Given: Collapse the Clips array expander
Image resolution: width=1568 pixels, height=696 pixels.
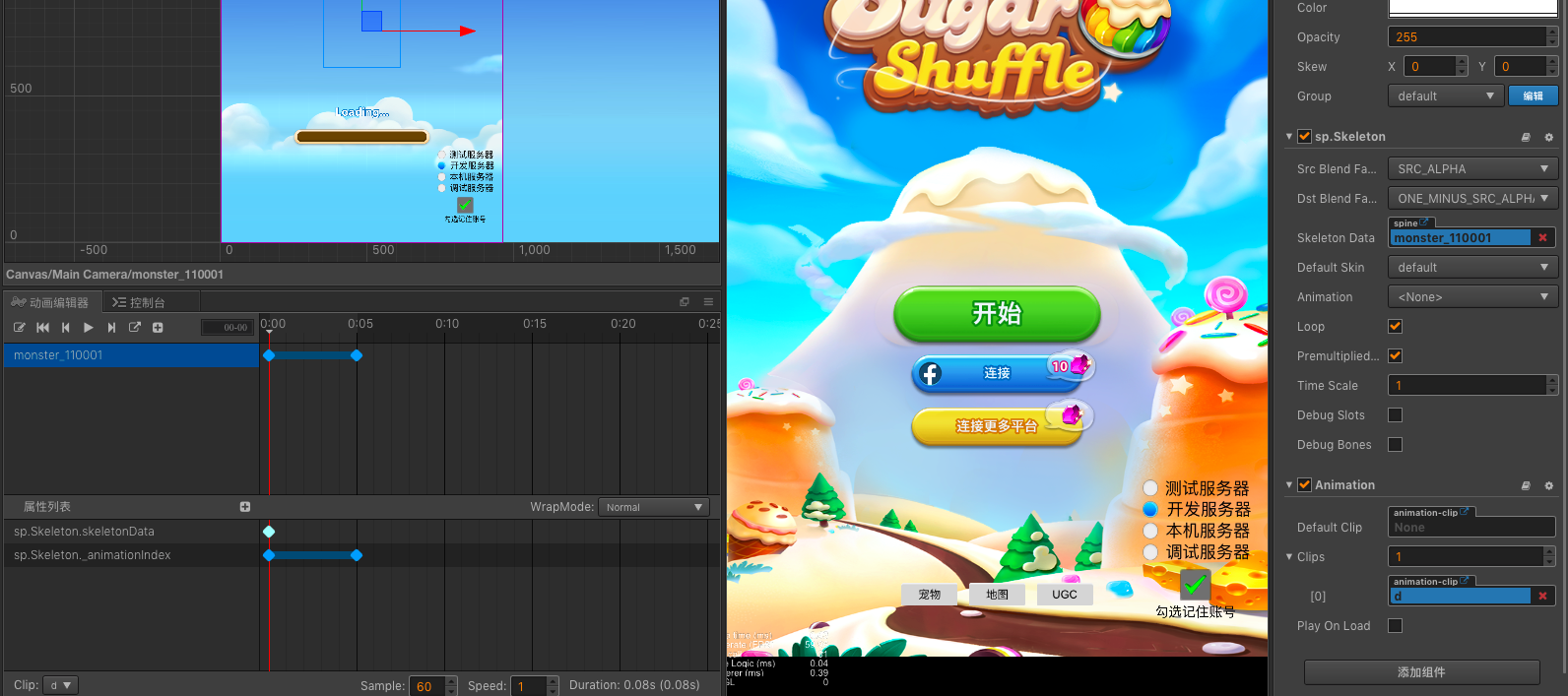Looking at the screenshot, I should tap(1289, 557).
